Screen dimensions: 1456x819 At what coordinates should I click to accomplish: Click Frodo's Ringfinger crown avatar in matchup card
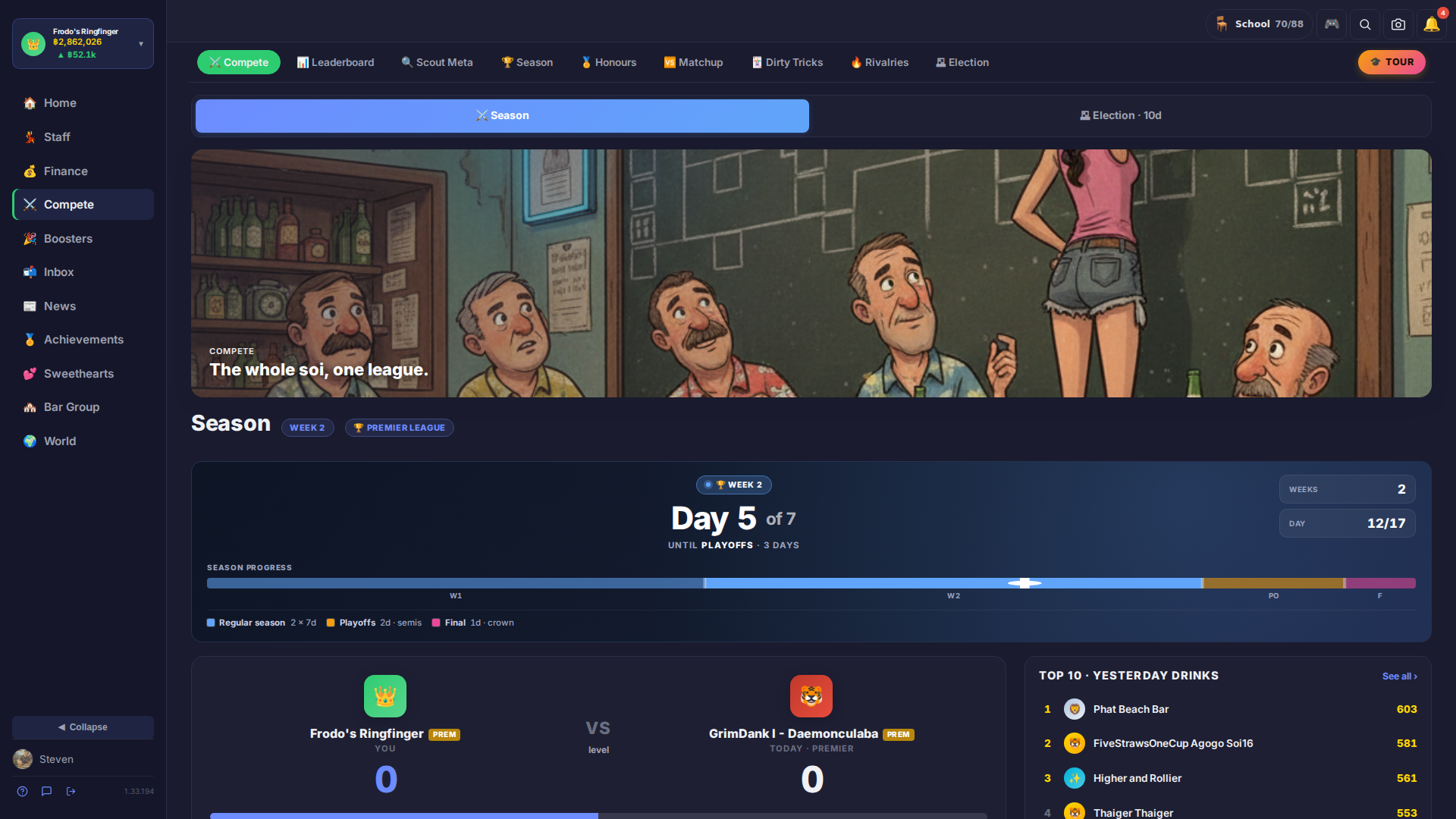[x=385, y=696]
